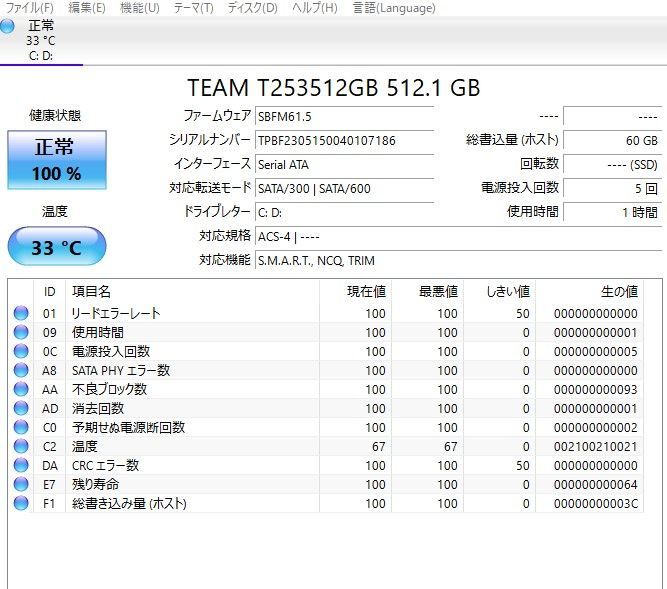Click the status icon for 総書き込み量 (ホスト) row
The height and width of the screenshot is (589, 667).
click(x=21, y=503)
